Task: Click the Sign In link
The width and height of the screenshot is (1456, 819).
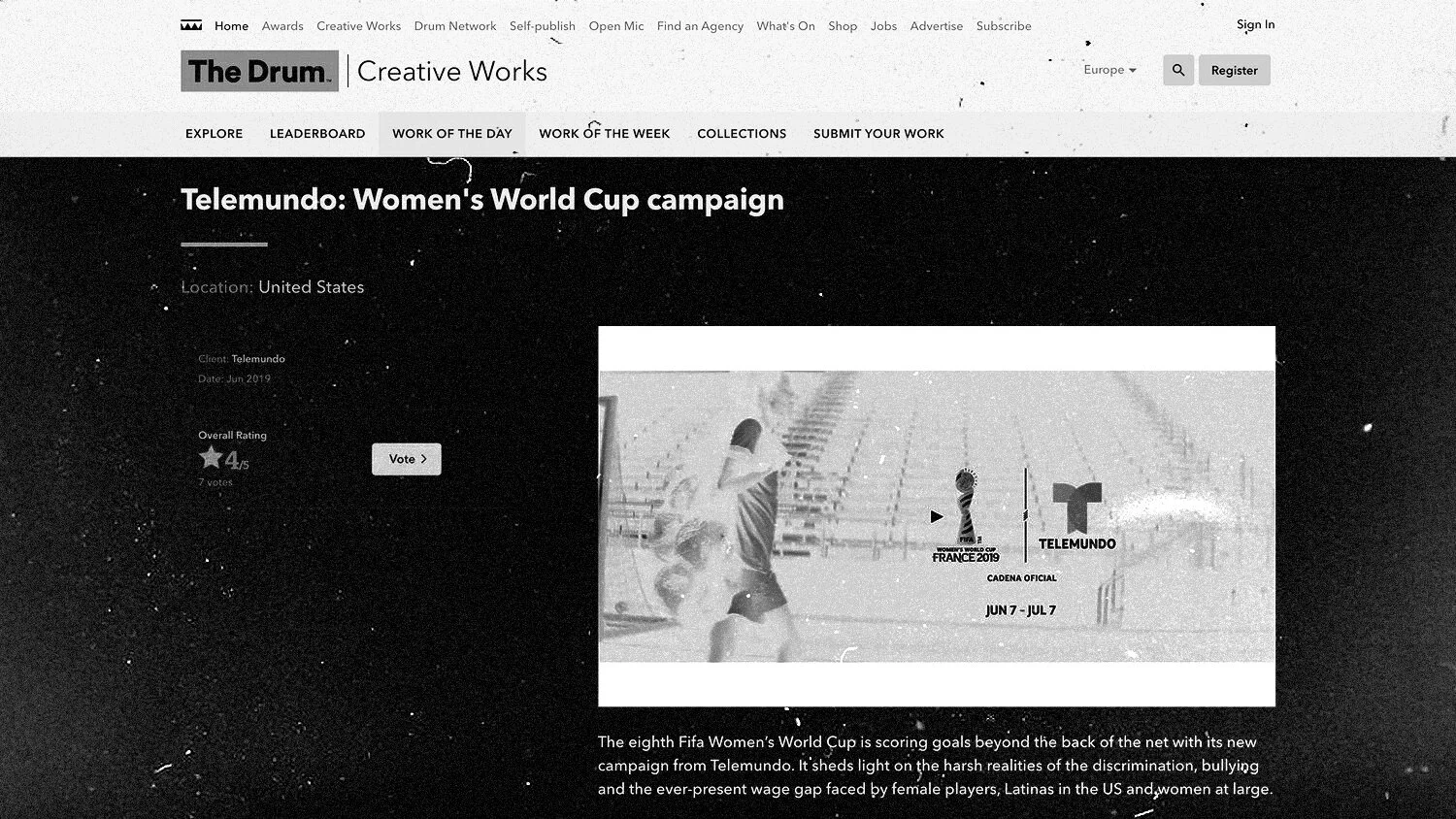Action: click(x=1256, y=24)
